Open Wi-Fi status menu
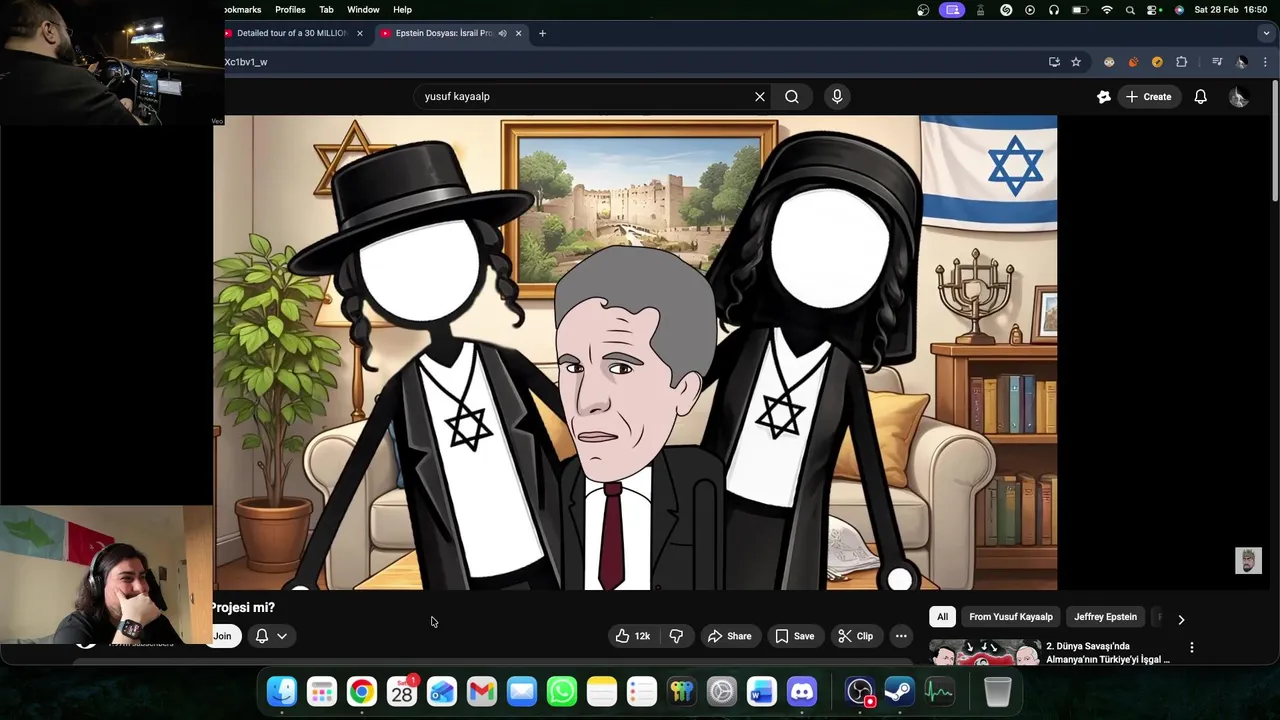The height and width of the screenshot is (720, 1280). click(x=1106, y=10)
